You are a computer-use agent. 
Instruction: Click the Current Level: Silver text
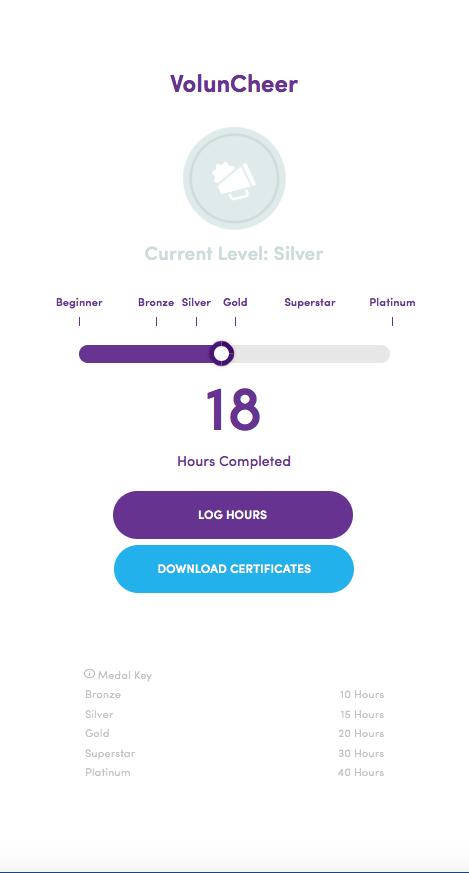234,254
